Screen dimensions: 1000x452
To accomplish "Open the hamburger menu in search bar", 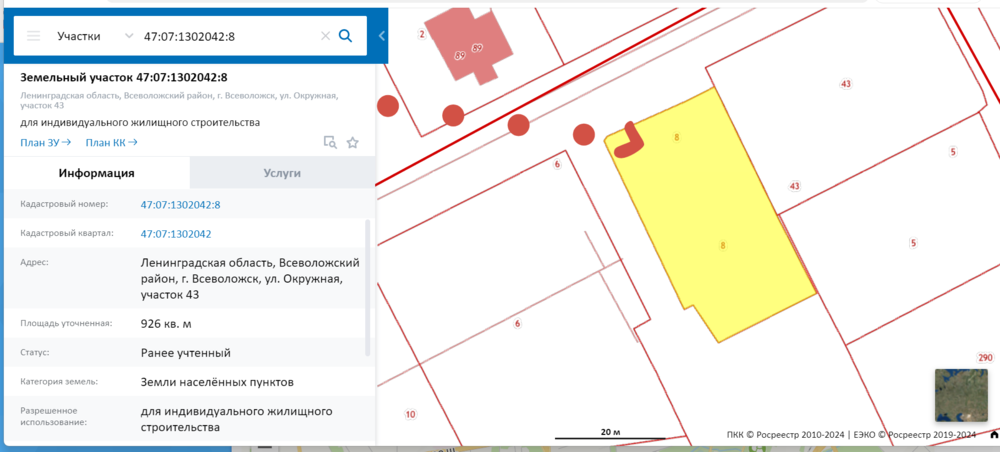I will click(33, 36).
